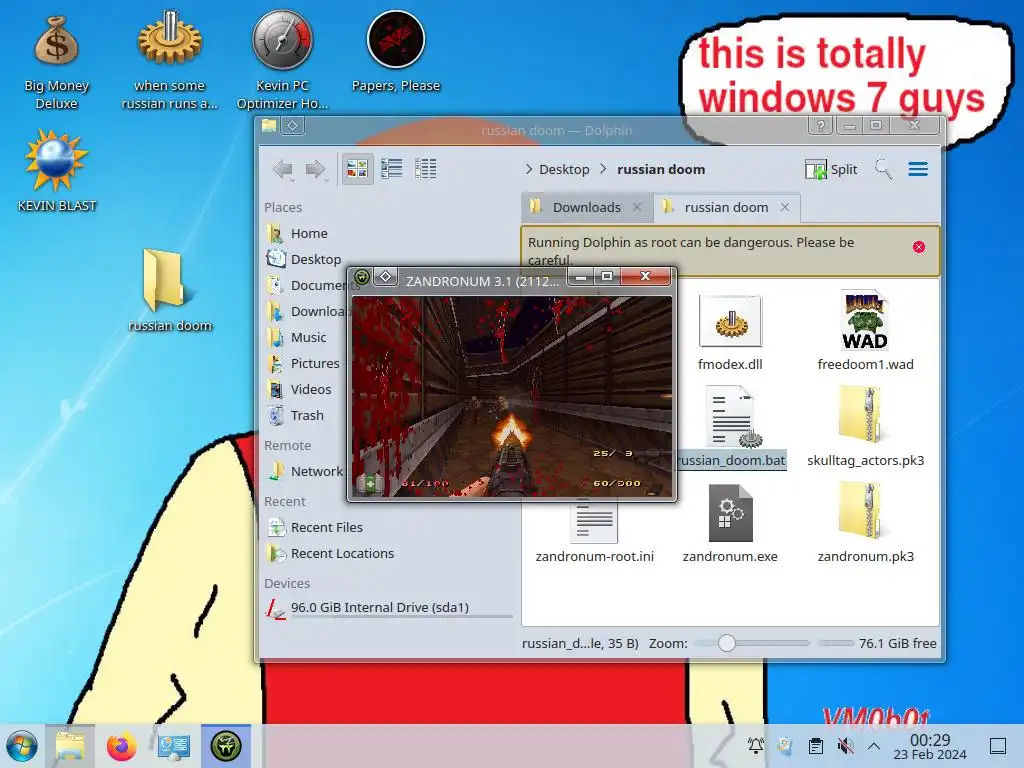Expand hidden system tray icons

tap(874, 745)
